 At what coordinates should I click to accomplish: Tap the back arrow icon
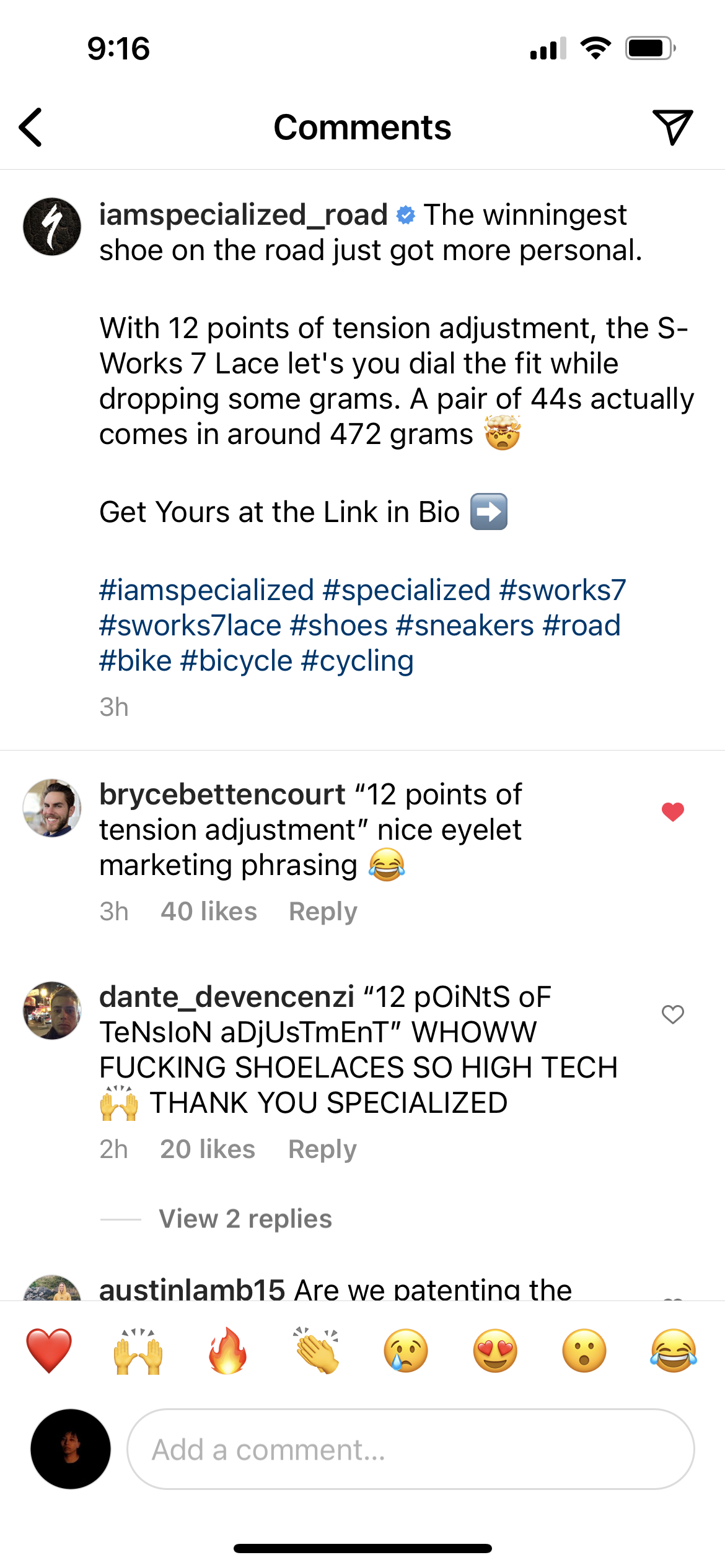point(30,128)
